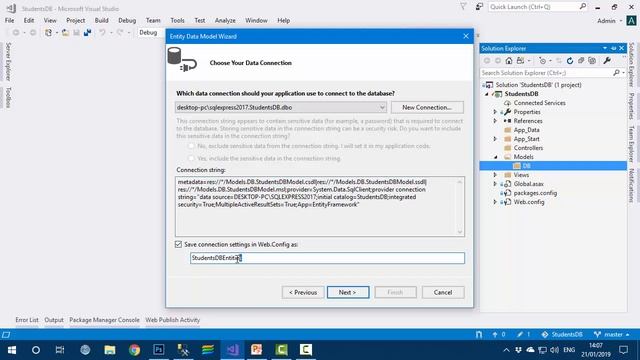This screenshot has height=360, width=640.
Task: Click the Undo toolbar icon
Action: 102,33
